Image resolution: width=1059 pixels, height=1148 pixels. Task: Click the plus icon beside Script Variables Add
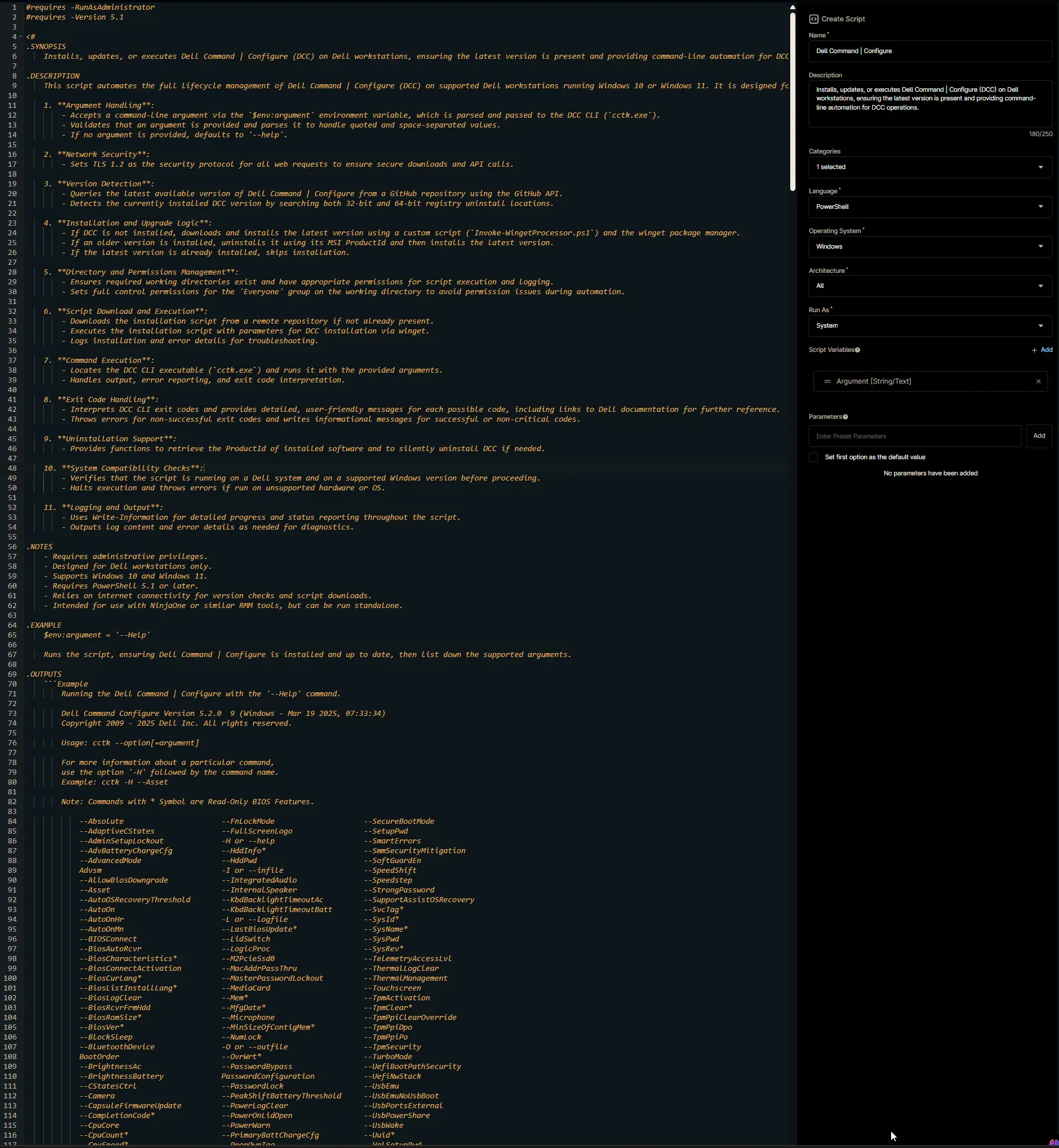pyautogui.click(x=1034, y=350)
